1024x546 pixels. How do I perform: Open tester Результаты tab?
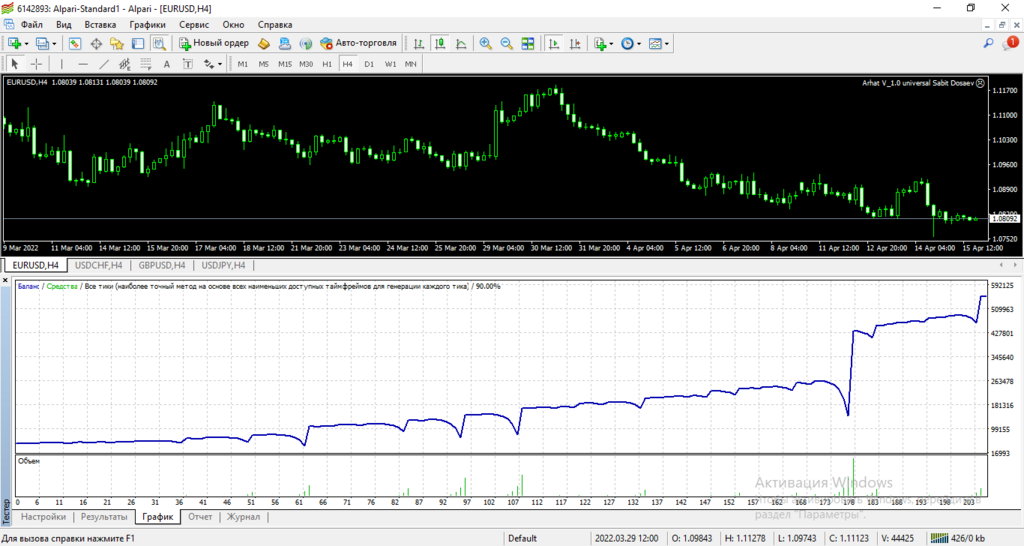pyautogui.click(x=104, y=517)
